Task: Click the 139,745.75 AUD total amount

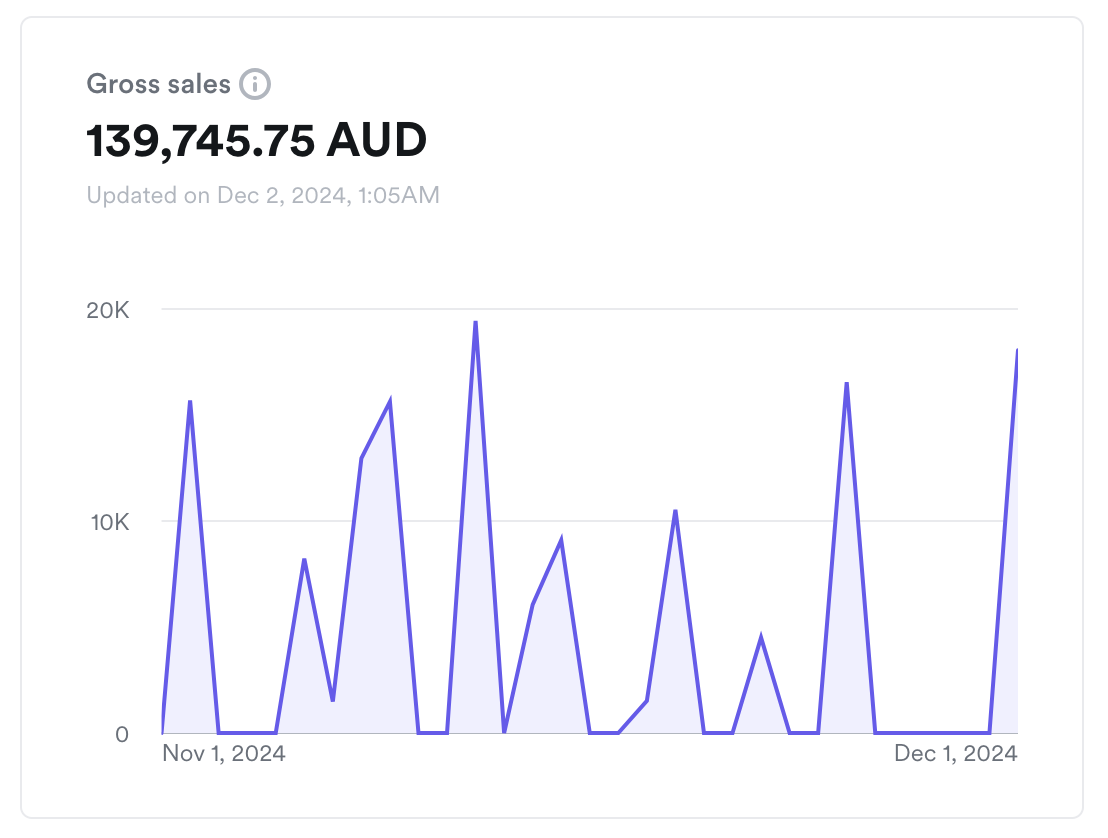Action: point(256,140)
